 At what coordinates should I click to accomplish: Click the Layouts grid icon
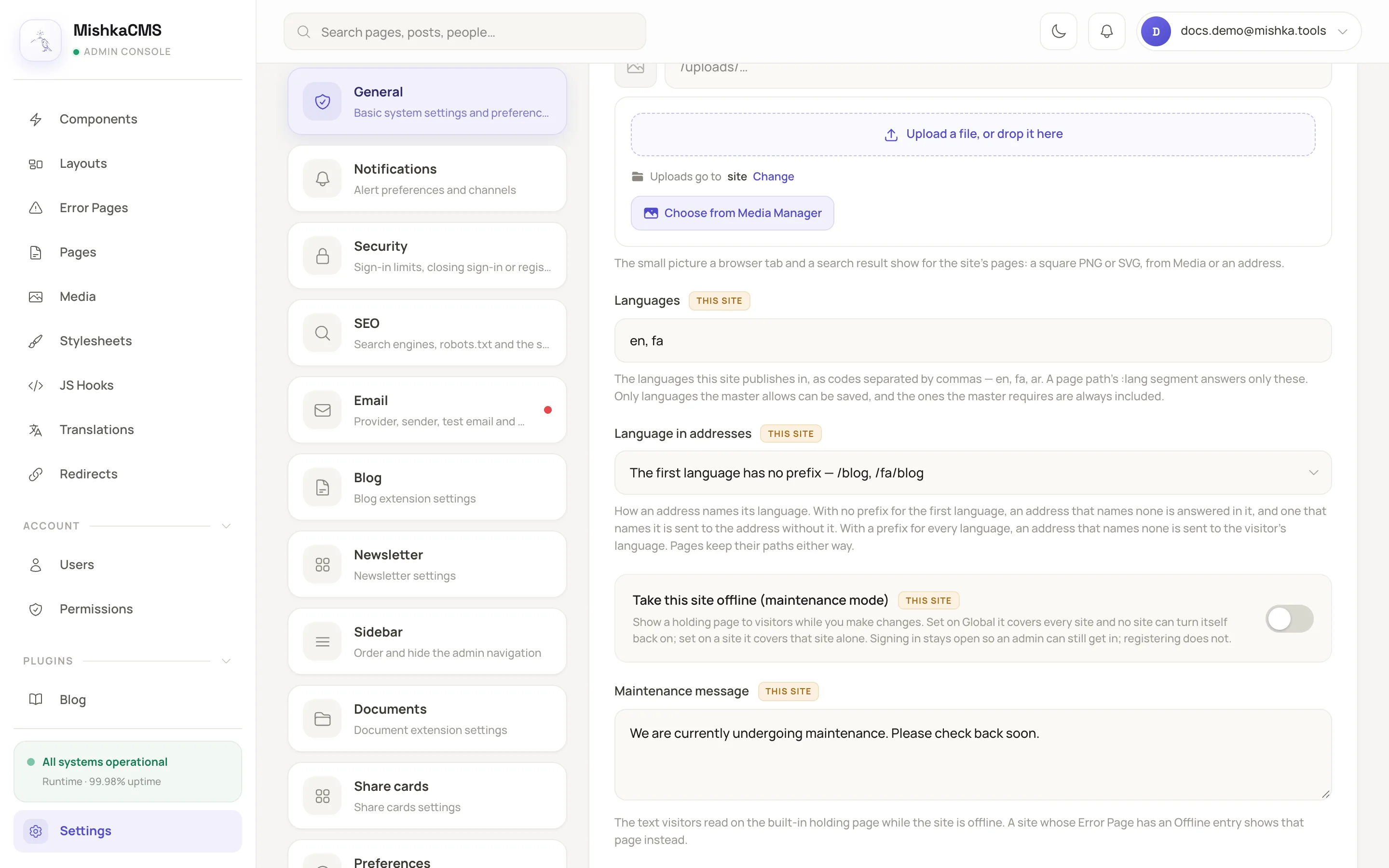[x=36, y=163]
